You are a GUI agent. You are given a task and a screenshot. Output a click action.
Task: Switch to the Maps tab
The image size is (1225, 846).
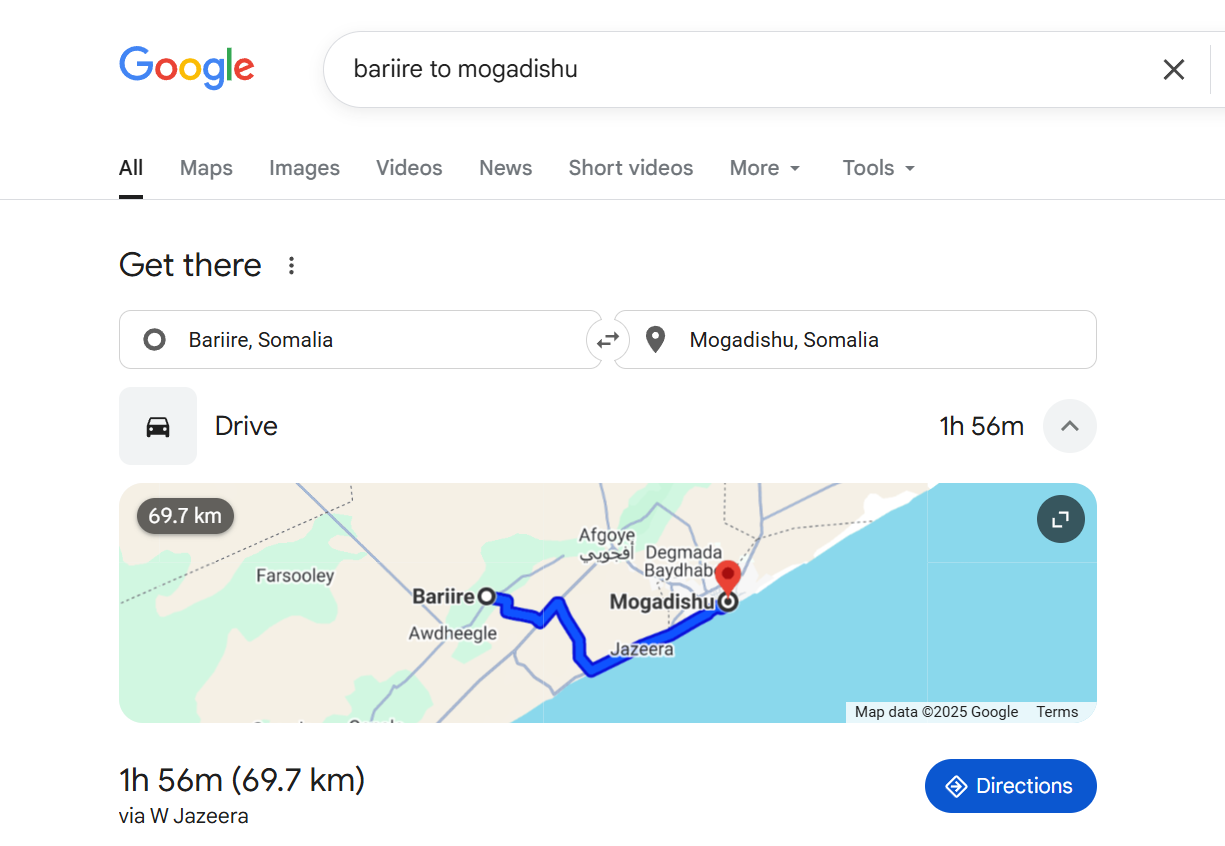pos(205,168)
